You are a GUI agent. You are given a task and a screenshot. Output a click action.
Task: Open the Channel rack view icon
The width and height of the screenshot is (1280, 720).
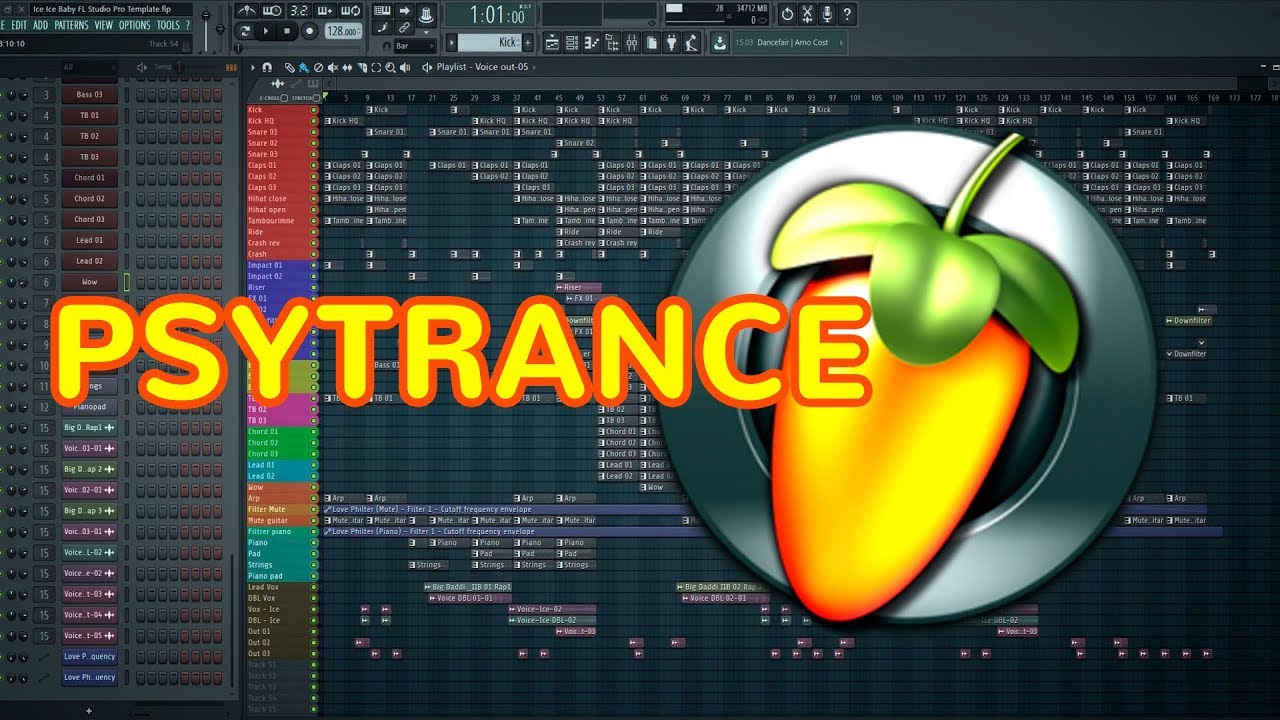pyautogui.click(x=572, y=43)
